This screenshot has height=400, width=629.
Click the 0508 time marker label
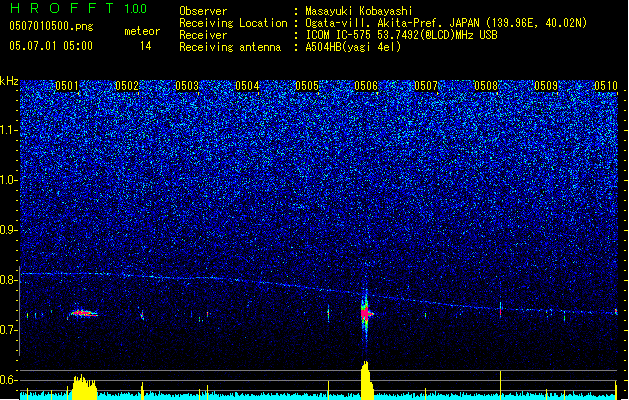(486, 86)
